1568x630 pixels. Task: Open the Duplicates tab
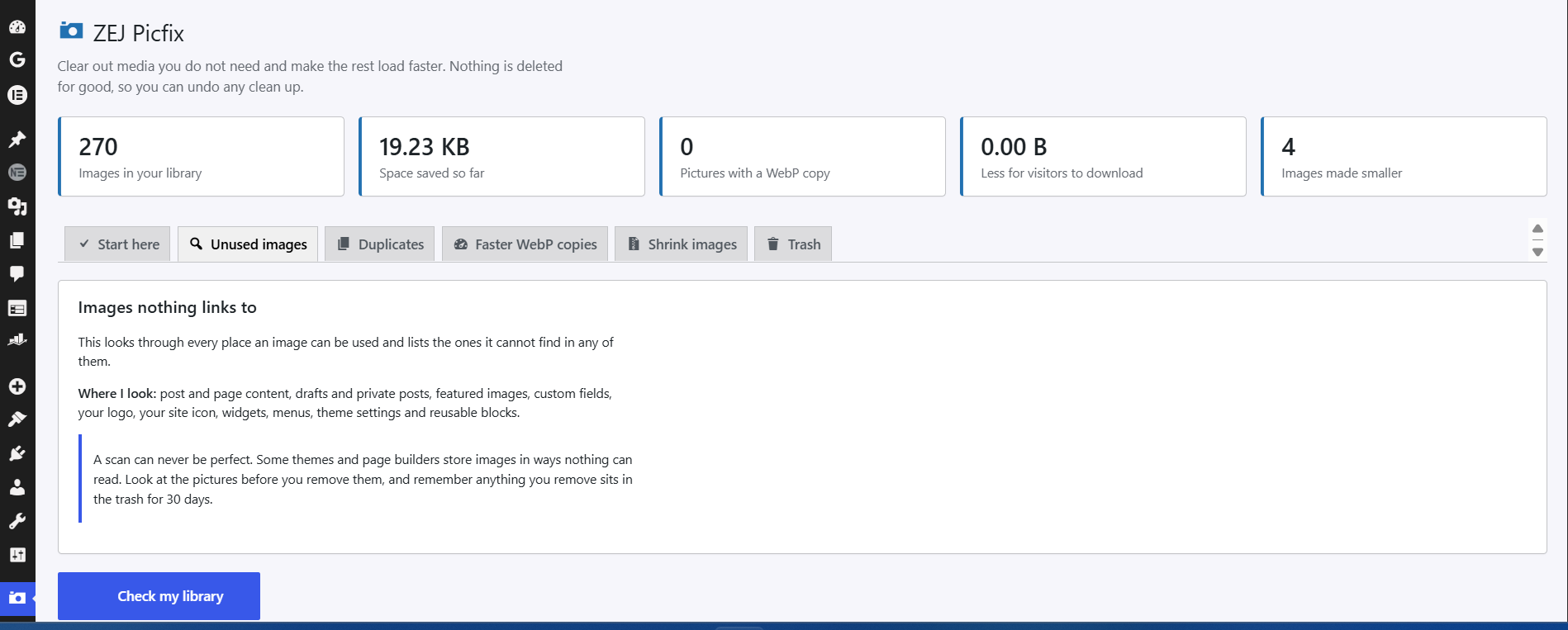[379, 244]
